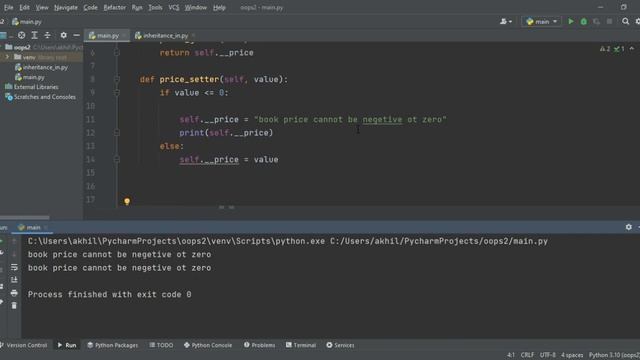Open Project panel settings gear
640x360 pixels.
click(x=63, y=36)
